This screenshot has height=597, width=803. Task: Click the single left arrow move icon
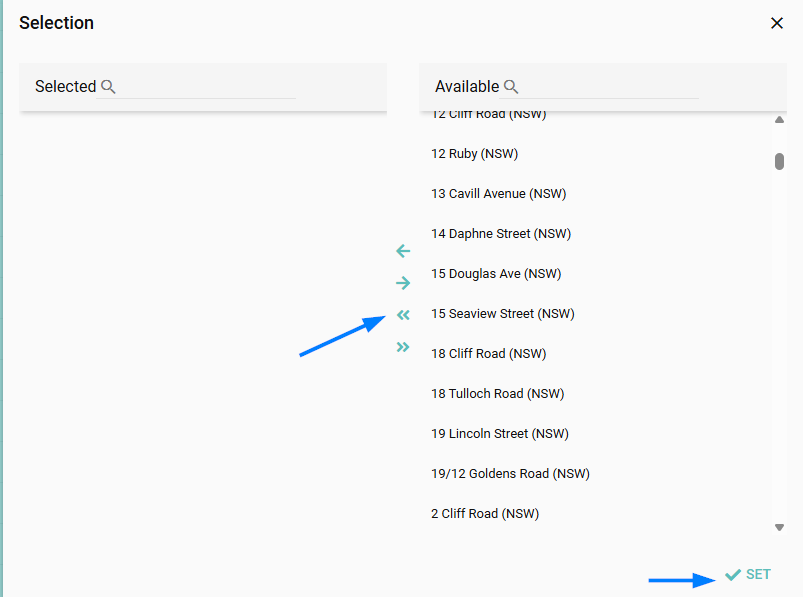coord(403,251)
